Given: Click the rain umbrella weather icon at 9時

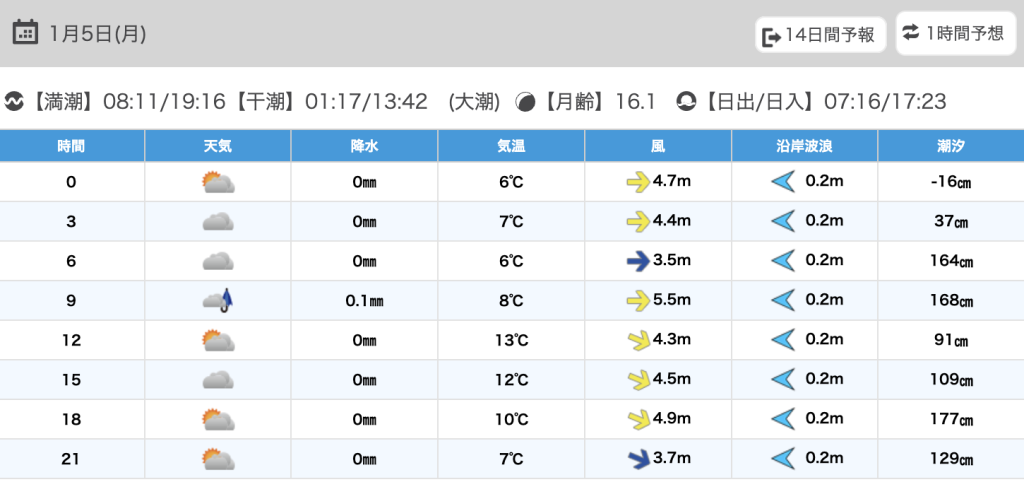Looking at the screenshot, I should [x=218, y=300].
